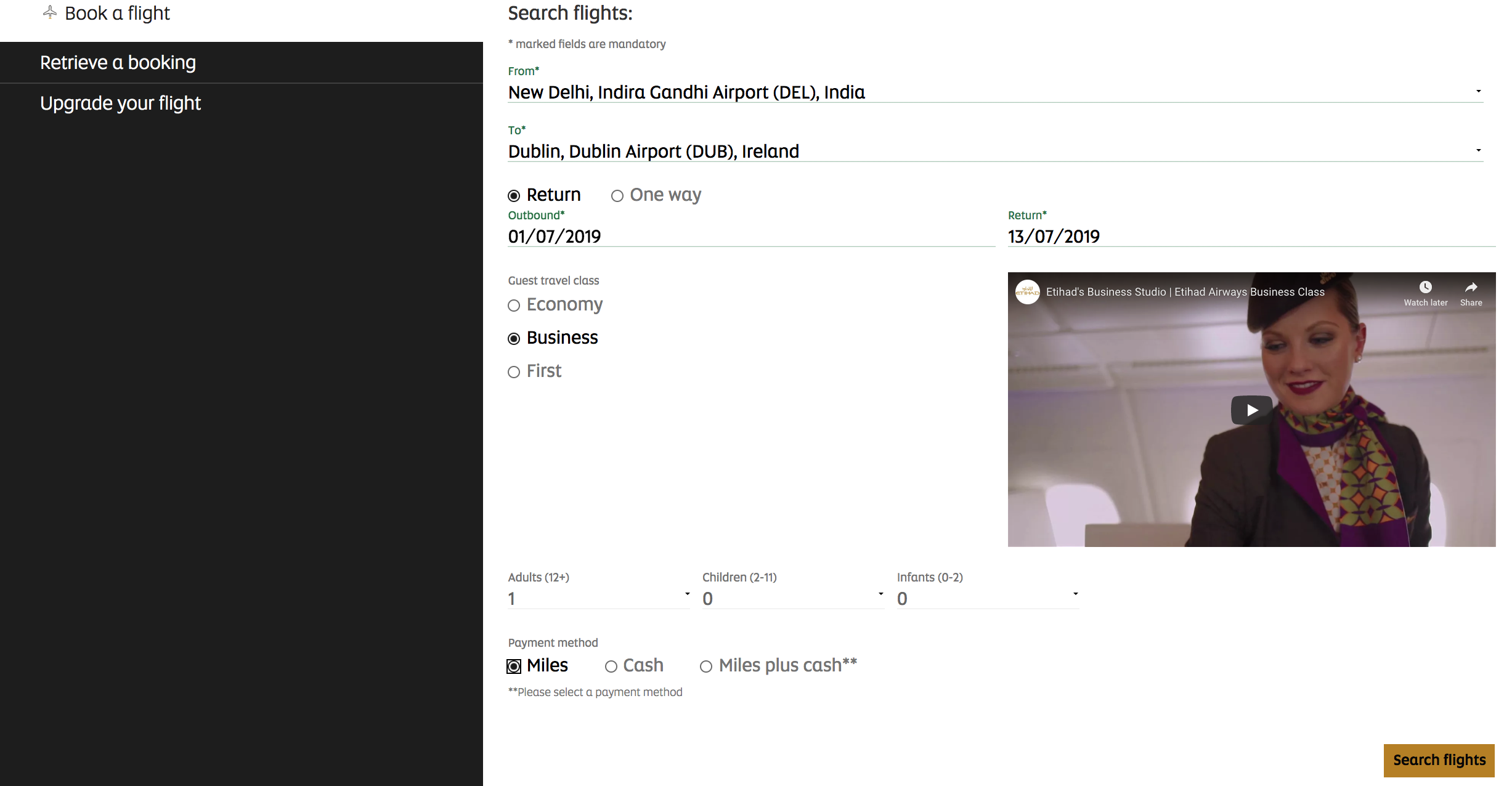The height and width of the screenshot is (786, 1512).
Task: Click the Watch later icon on the video
Action: pos(1426,287)
